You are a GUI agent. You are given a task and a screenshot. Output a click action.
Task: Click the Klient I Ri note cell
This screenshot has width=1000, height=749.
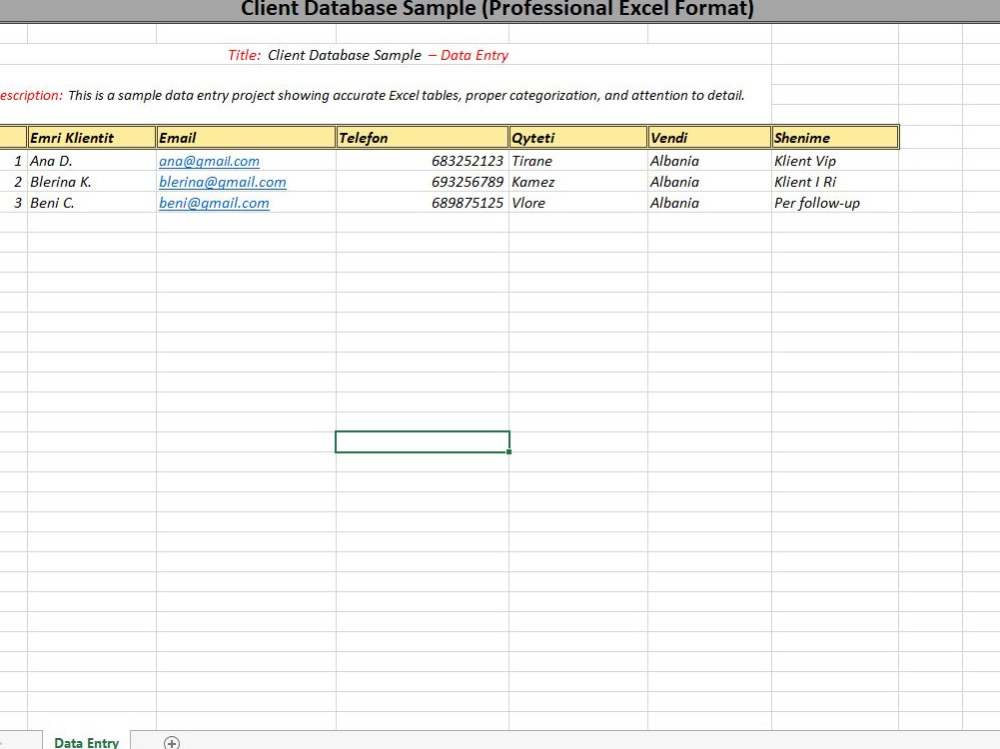[835, 182]
